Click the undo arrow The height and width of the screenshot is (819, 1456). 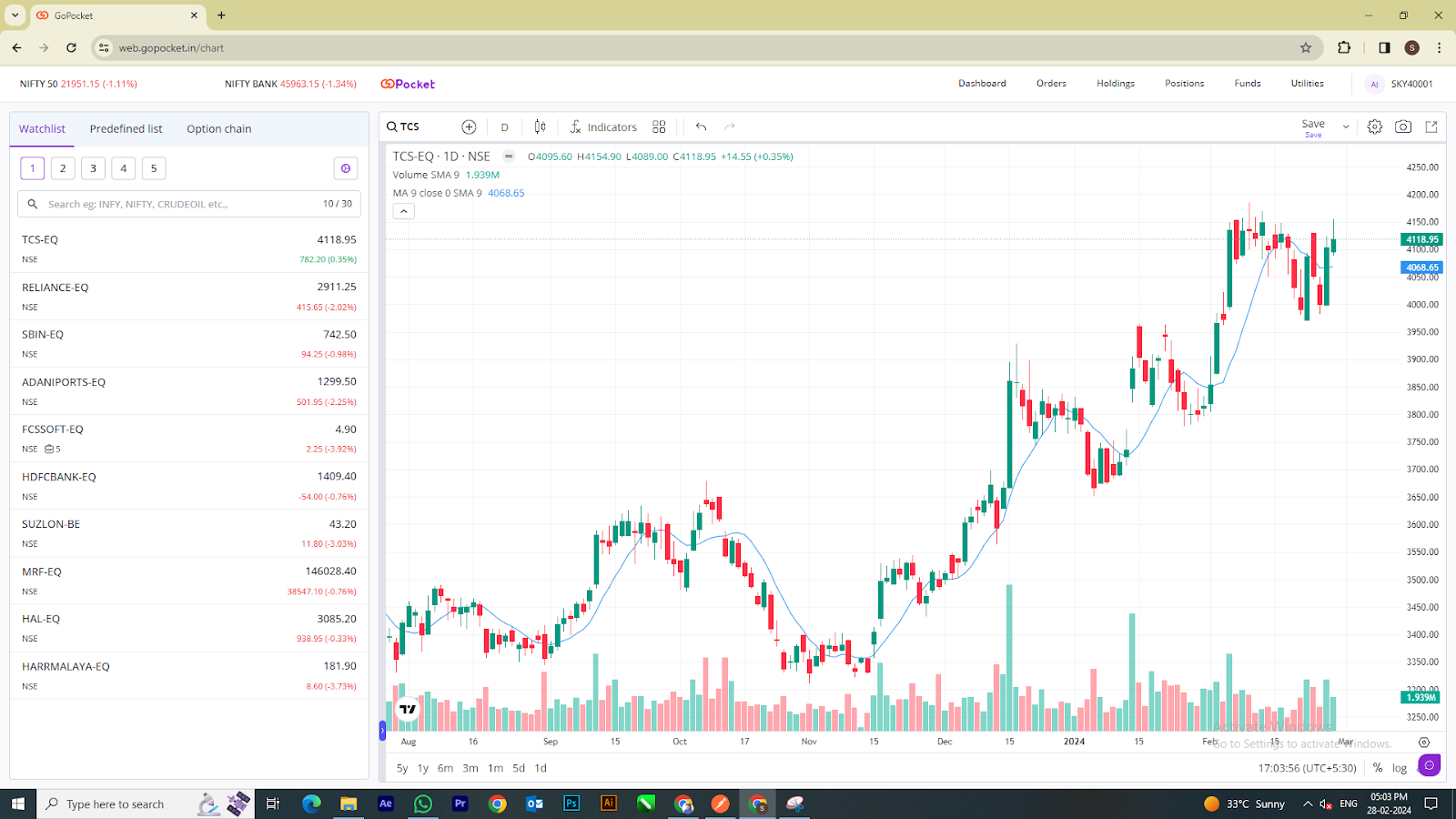(700, 126)
